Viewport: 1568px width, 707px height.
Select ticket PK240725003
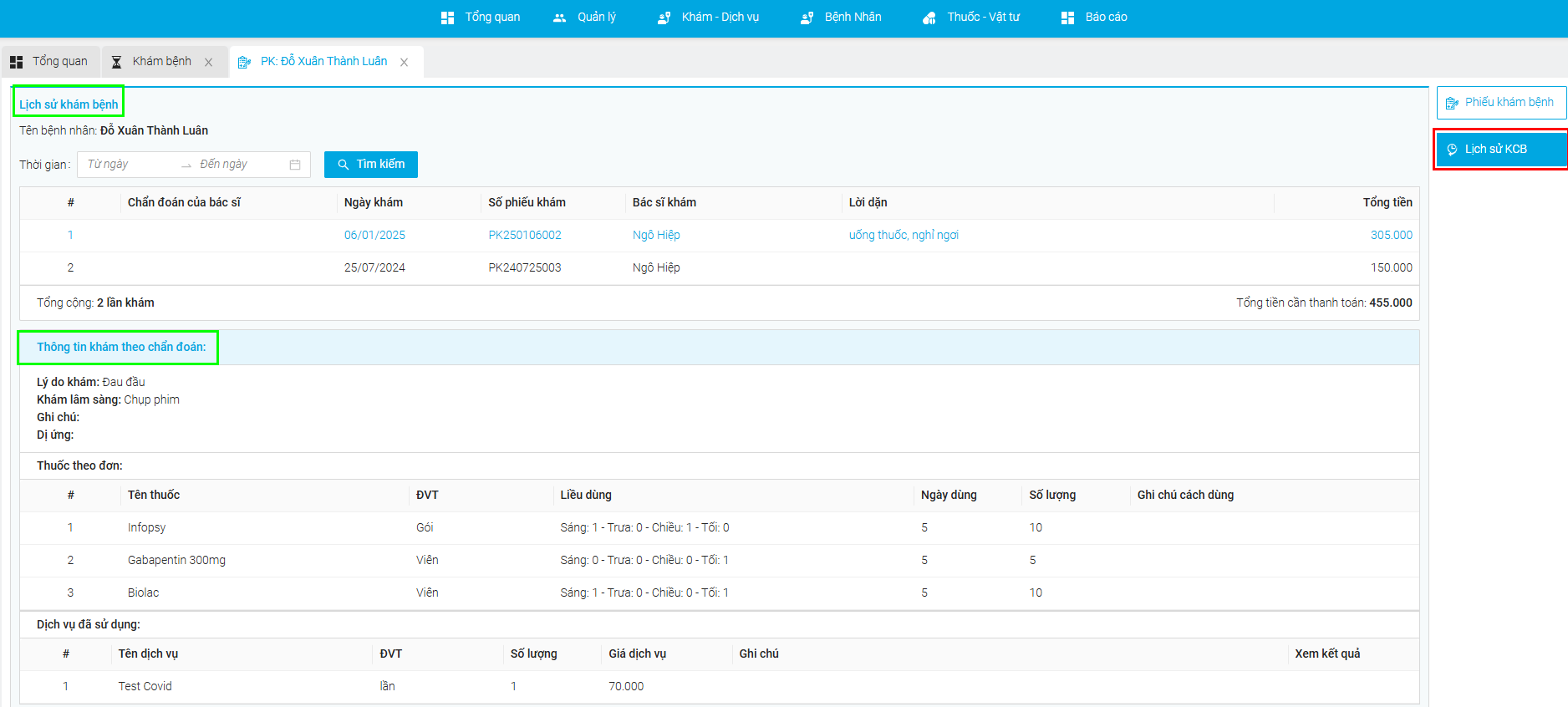point(525,268)
